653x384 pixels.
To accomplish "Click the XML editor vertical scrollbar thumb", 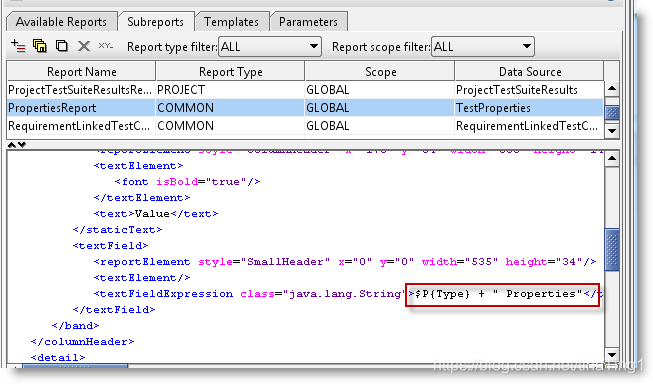I will [612, 249].
